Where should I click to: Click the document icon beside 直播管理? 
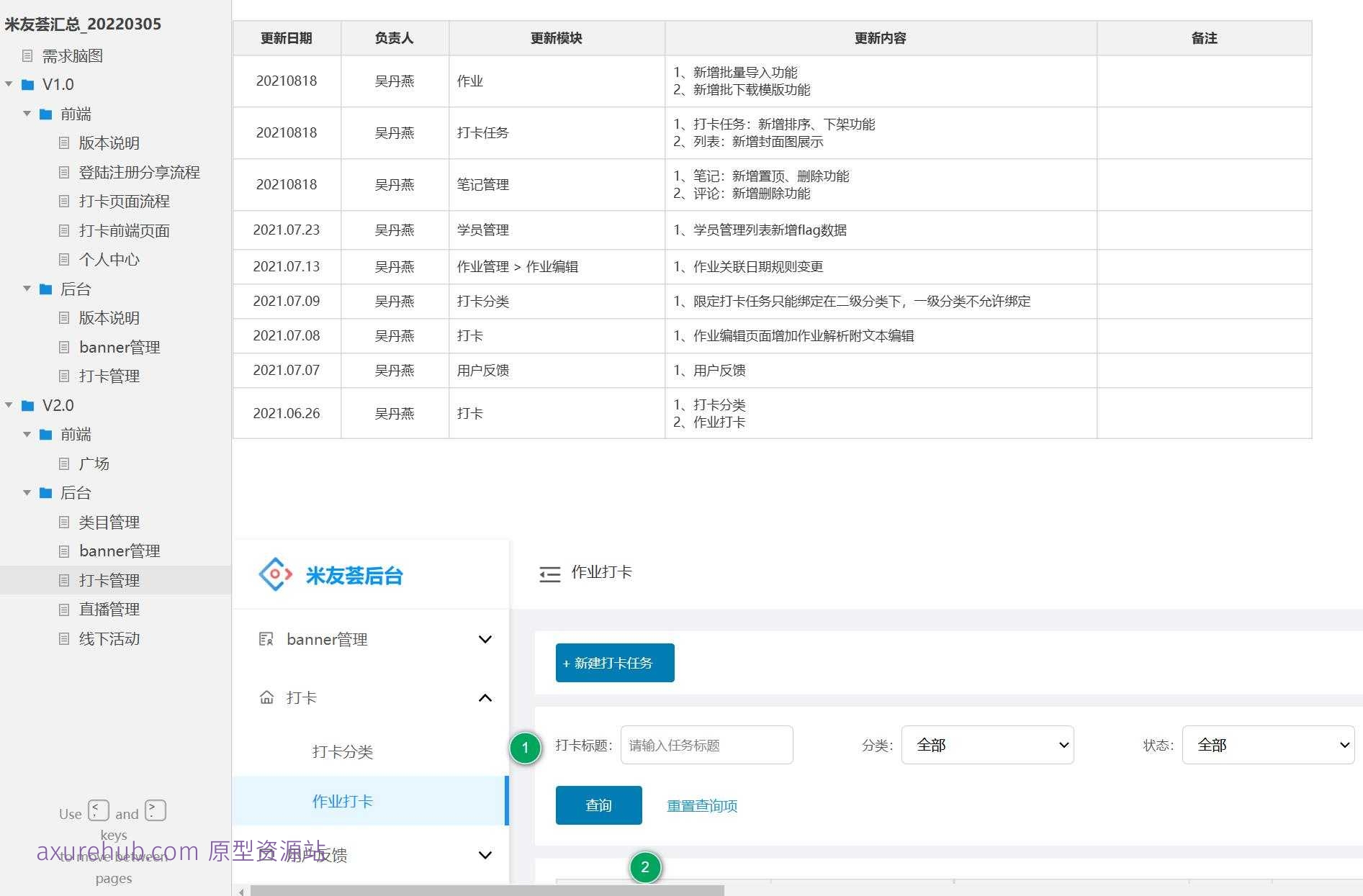(x=64, y=609)
